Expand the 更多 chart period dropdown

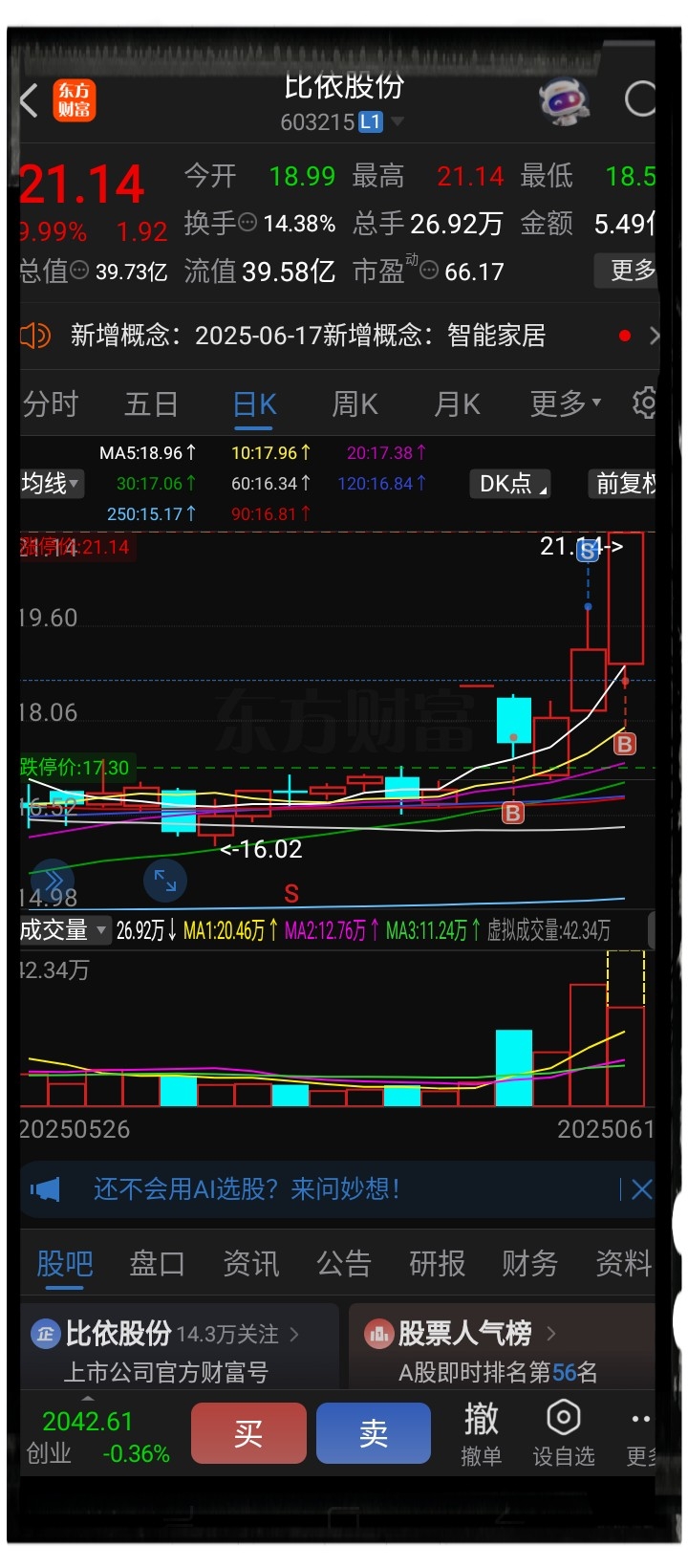(x=566, y=403)
